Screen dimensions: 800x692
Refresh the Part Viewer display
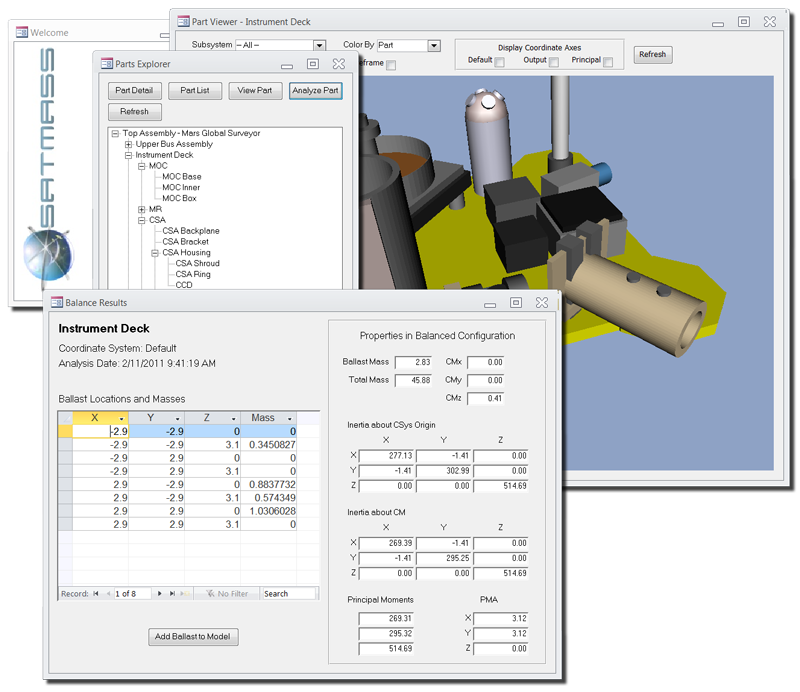(653, 55)
